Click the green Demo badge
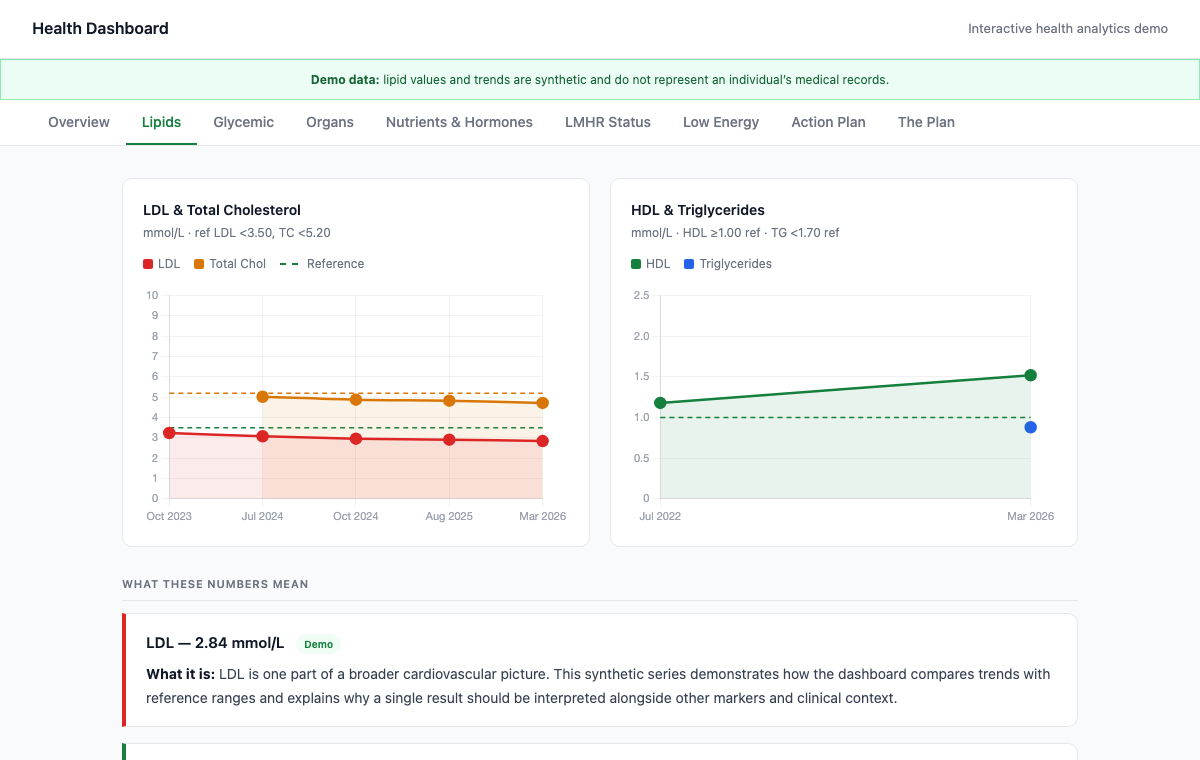This screenshot has height=760, width=1200. coord(318,644)
